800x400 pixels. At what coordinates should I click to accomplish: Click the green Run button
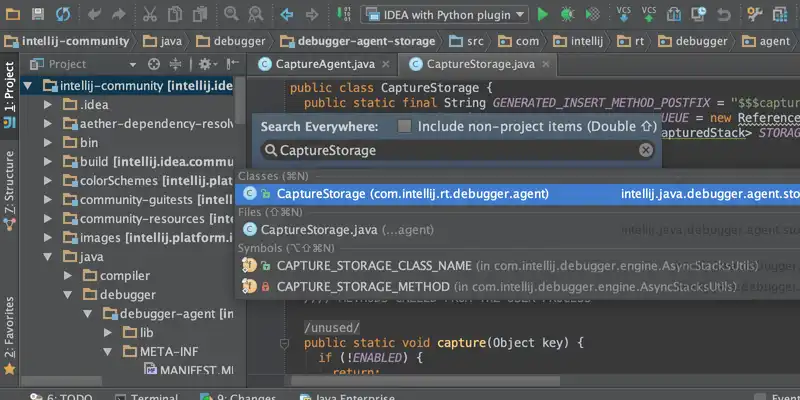point(543,14)
